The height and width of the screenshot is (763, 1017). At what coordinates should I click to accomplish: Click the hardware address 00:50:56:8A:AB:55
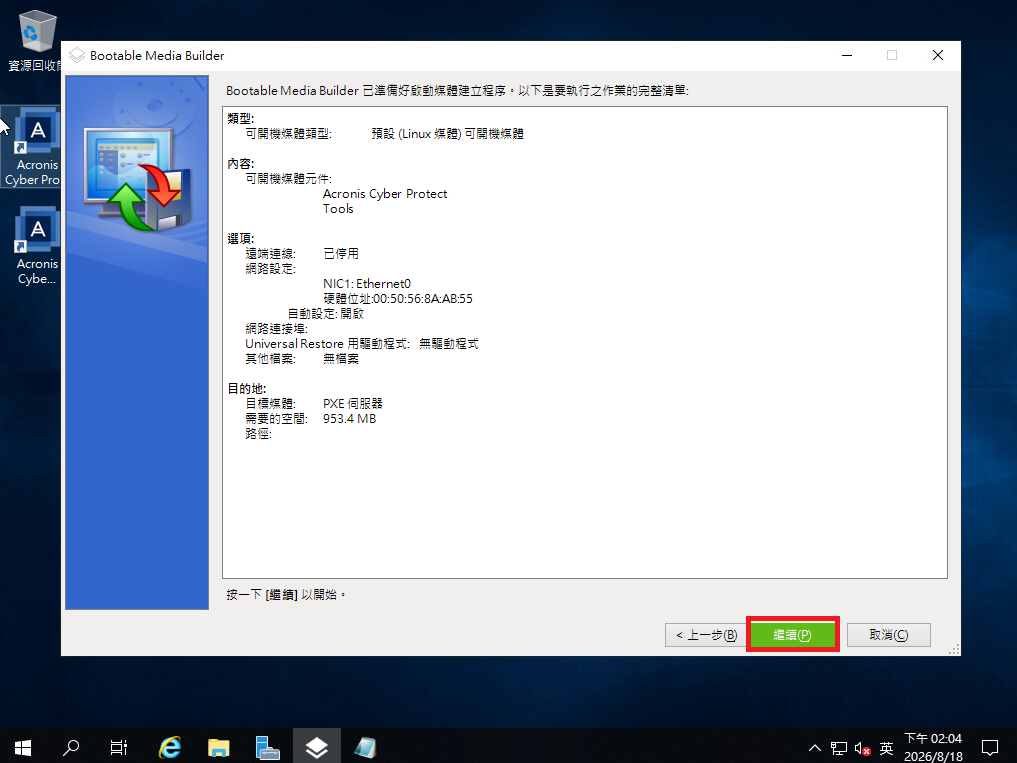click(x=398, y=298)
